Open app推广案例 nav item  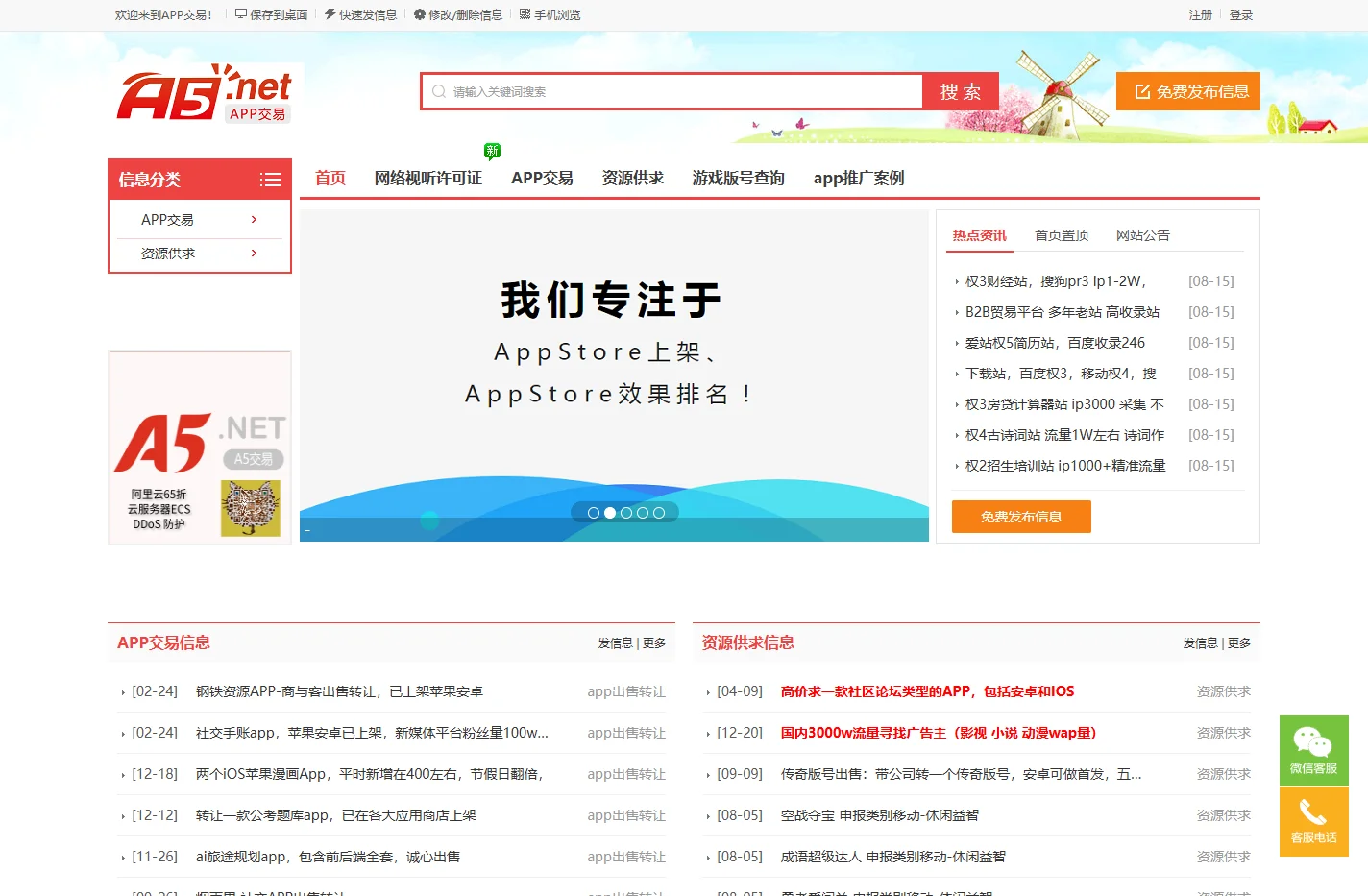tap(859, 178)
